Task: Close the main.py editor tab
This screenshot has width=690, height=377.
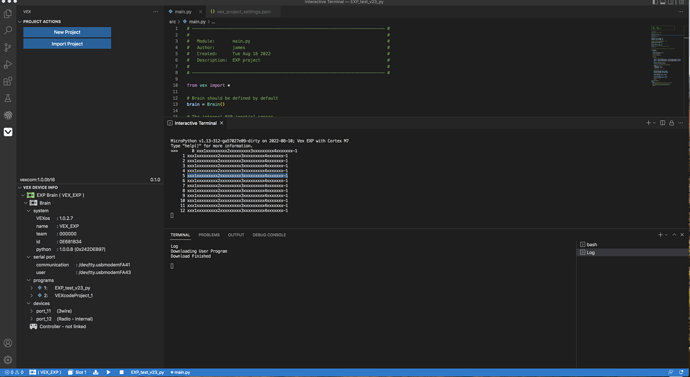Action: click(x=200, y=12)
